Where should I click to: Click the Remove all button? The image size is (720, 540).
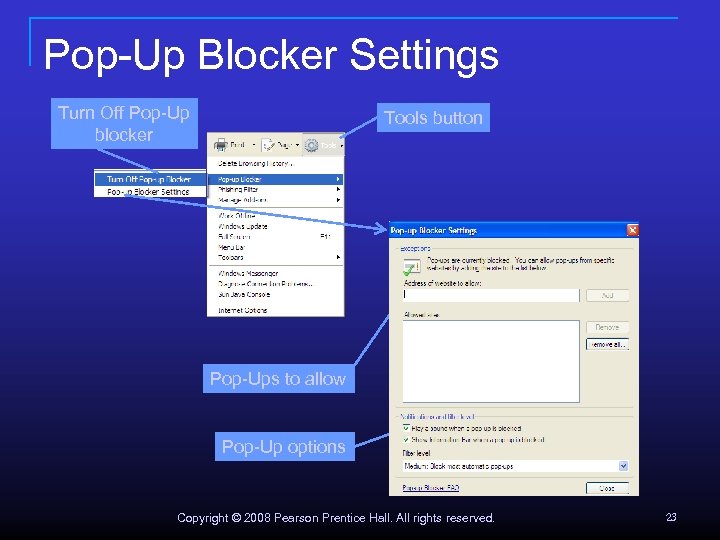(607, 344)
